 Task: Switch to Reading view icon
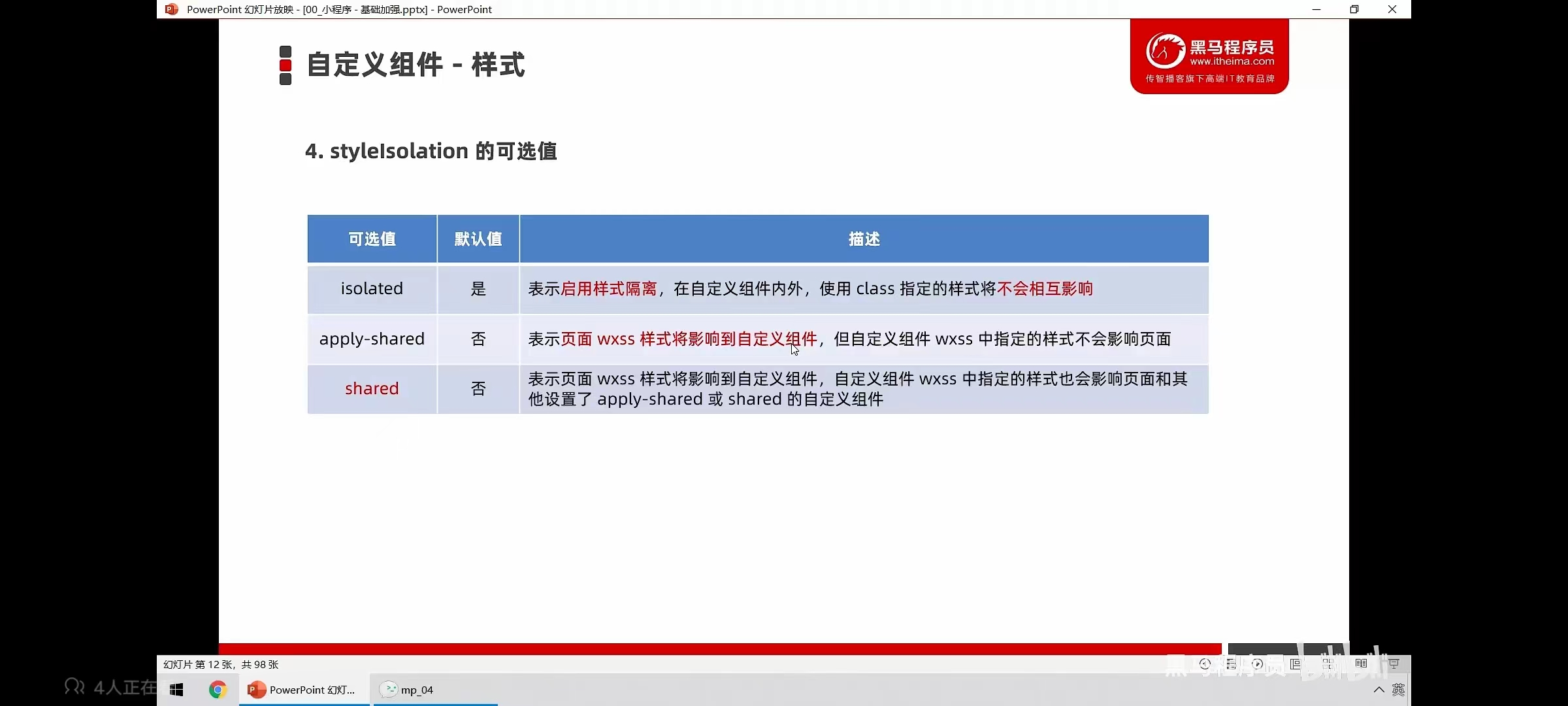click(1361, 664)
